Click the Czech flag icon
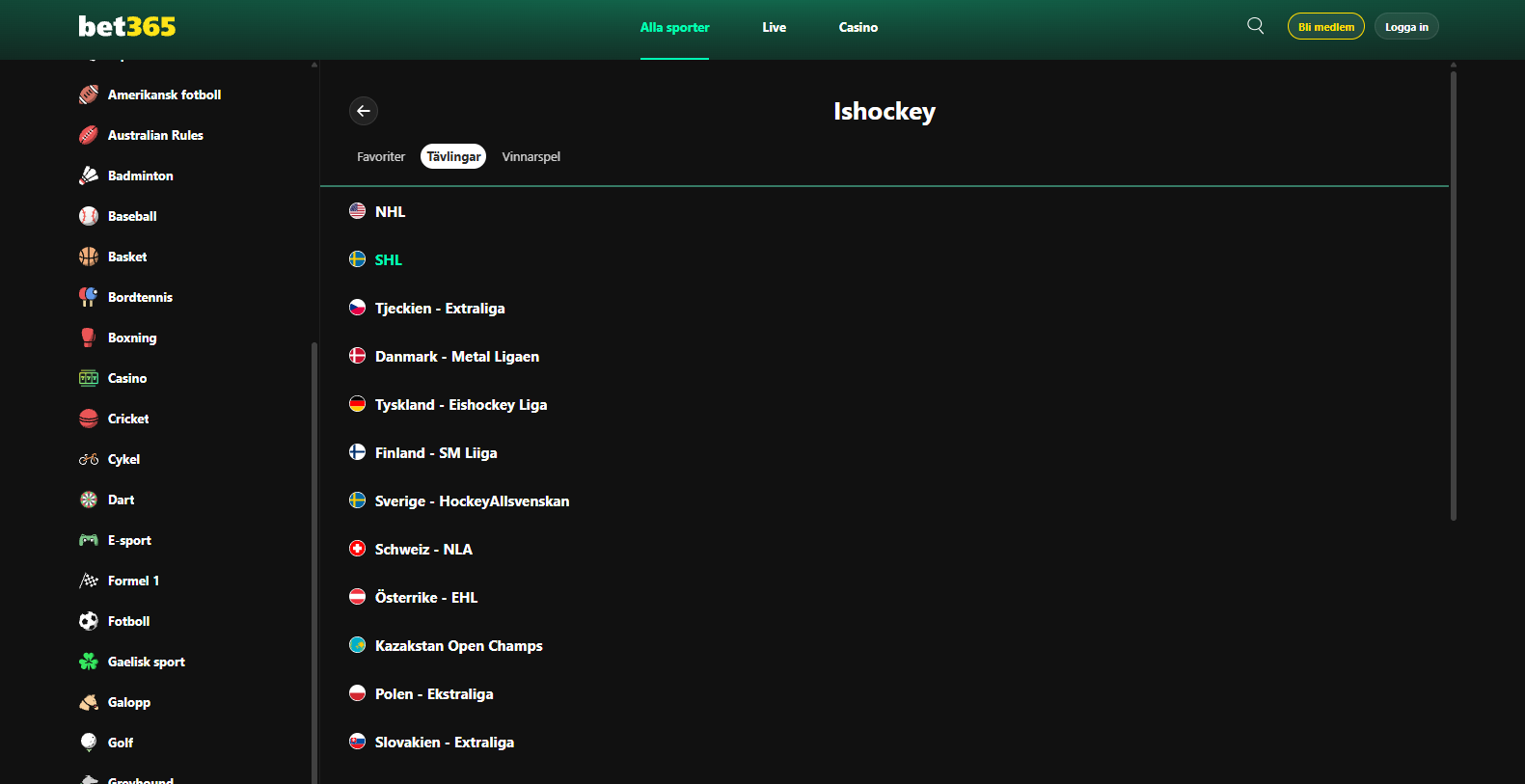Screen dimensions: 1525x784 [x=357, y=307]
